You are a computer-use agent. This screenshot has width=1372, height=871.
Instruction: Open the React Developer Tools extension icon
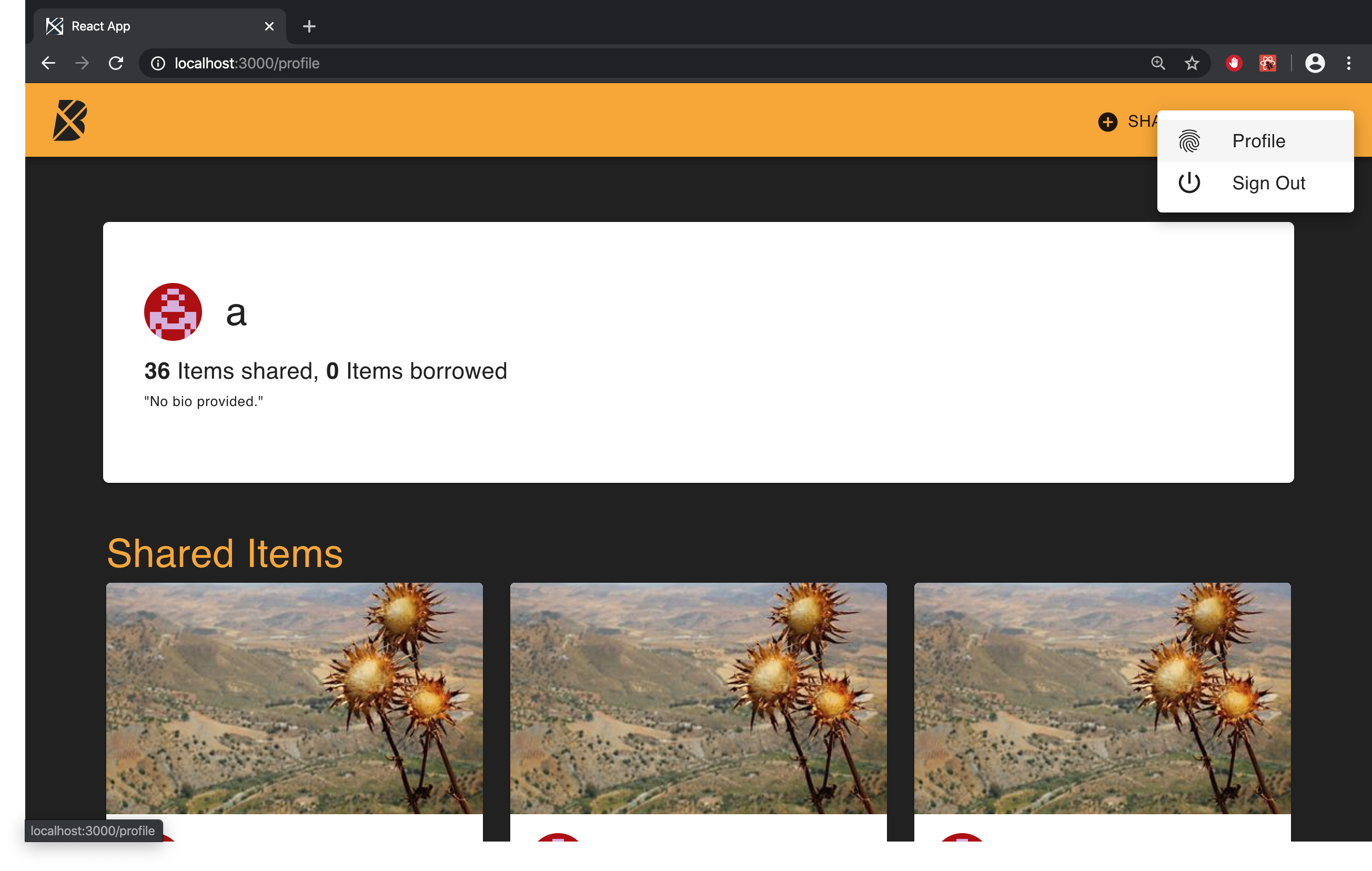[1267, 63]
